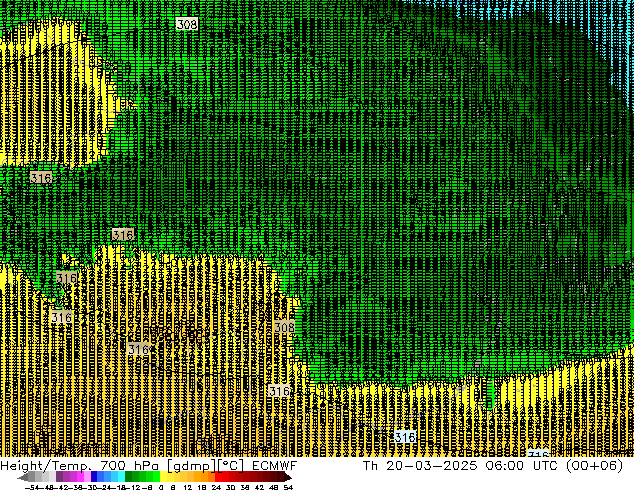Image resolution: width=634 pixels, height=490 pixels.
Task: Click the 308 contour label with tan background
Action: (284, 327)
